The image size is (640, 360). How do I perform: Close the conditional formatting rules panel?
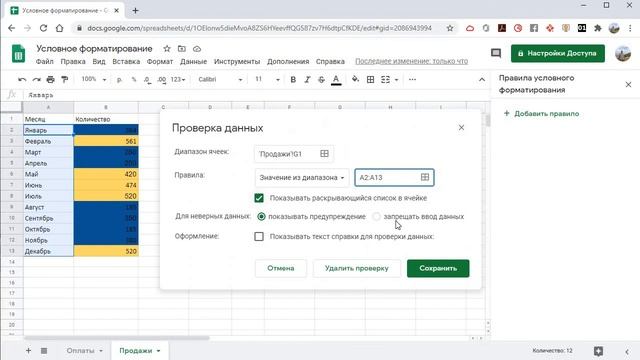pos(628,84)
